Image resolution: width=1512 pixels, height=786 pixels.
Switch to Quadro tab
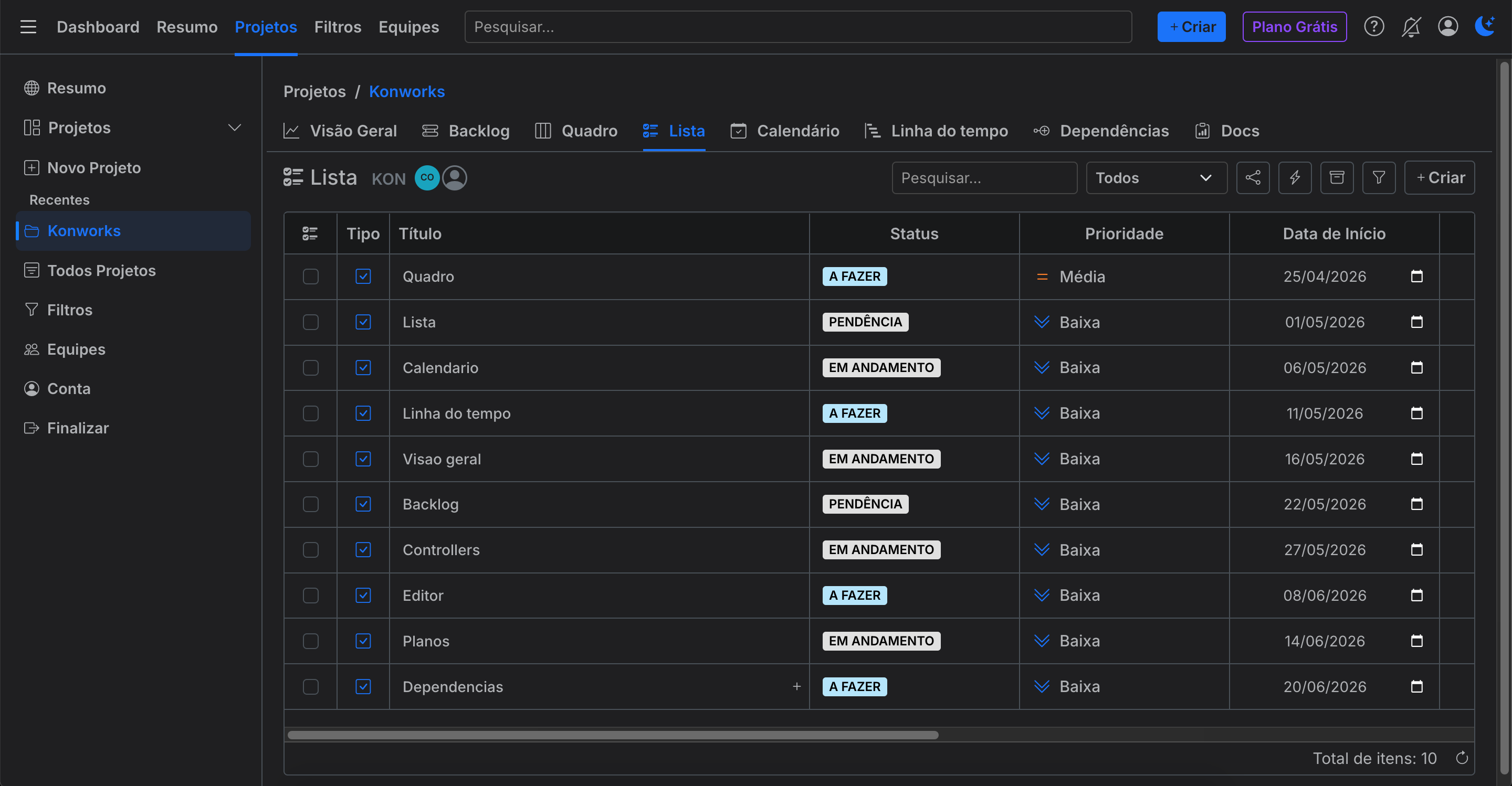coord(576,131)
